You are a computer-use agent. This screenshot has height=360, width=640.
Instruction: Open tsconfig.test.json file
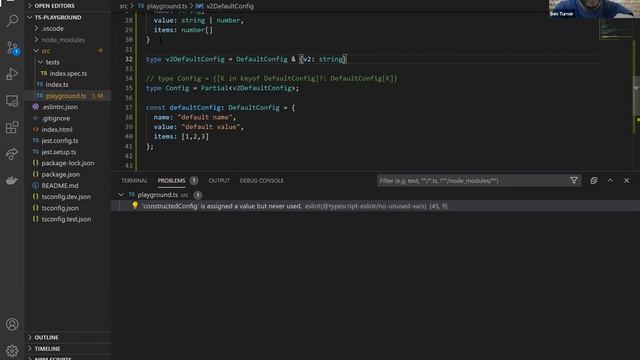[x=66, y=219]
